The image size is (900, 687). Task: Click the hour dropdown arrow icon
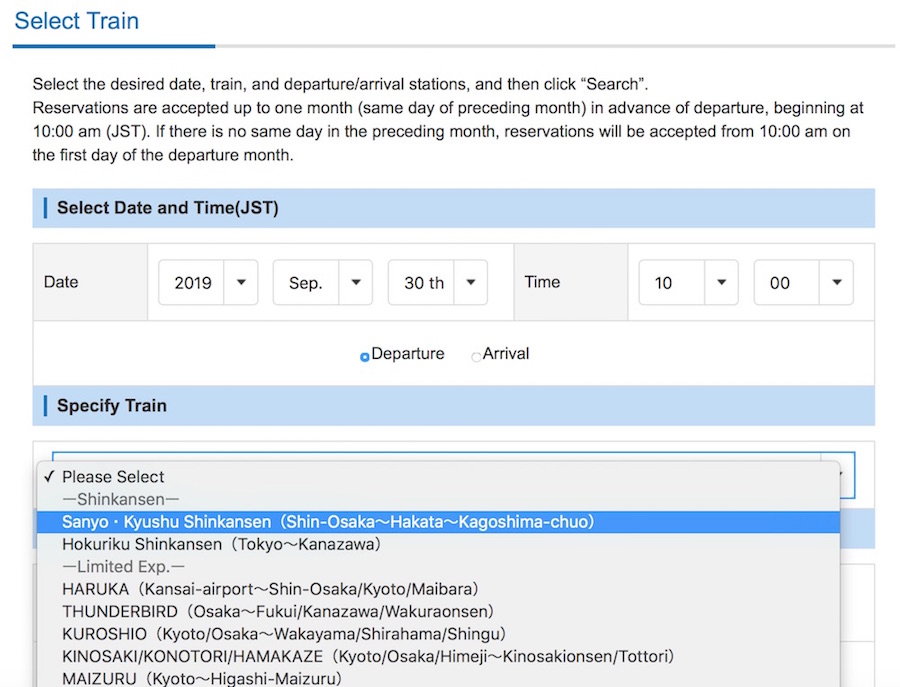pos(721,283)
